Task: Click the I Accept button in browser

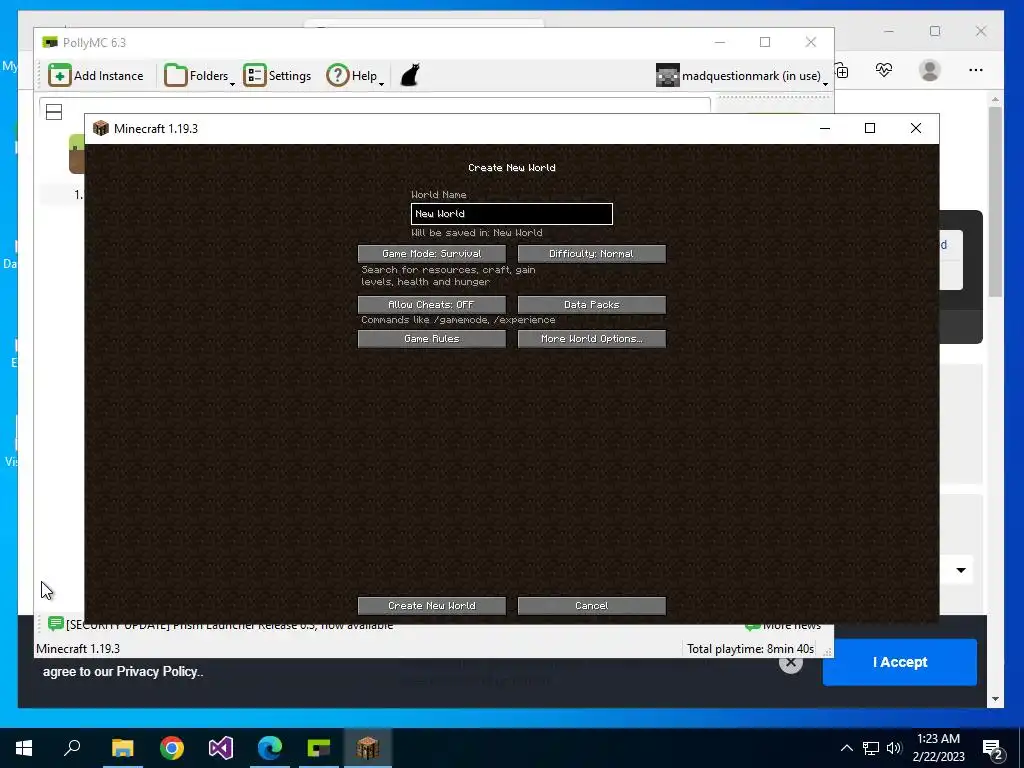Action: point(899,662)
